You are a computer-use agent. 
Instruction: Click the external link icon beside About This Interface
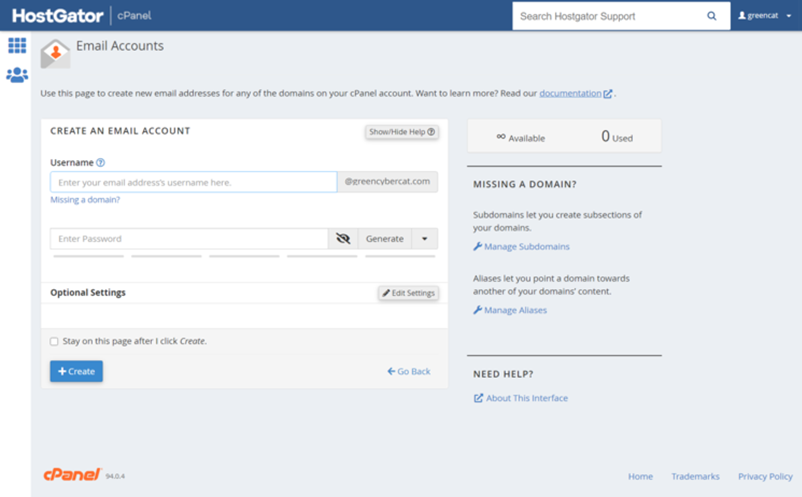click(x=478, y=398)
